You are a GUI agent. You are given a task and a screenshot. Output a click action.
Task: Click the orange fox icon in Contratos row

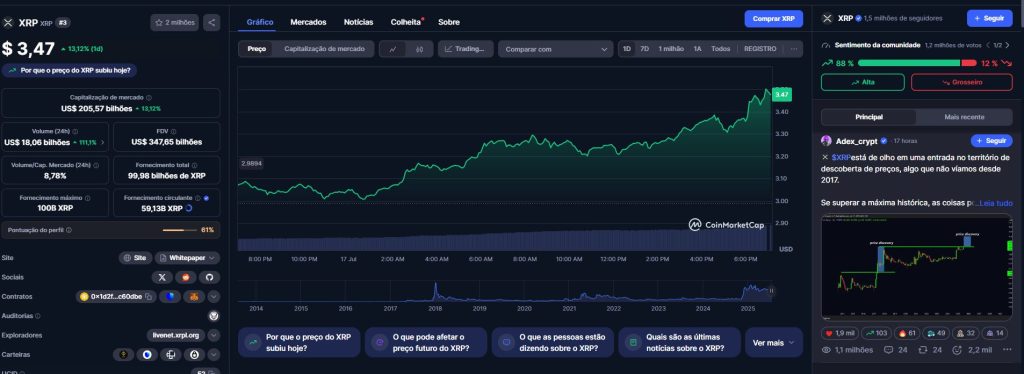click(x=193, y=296)
